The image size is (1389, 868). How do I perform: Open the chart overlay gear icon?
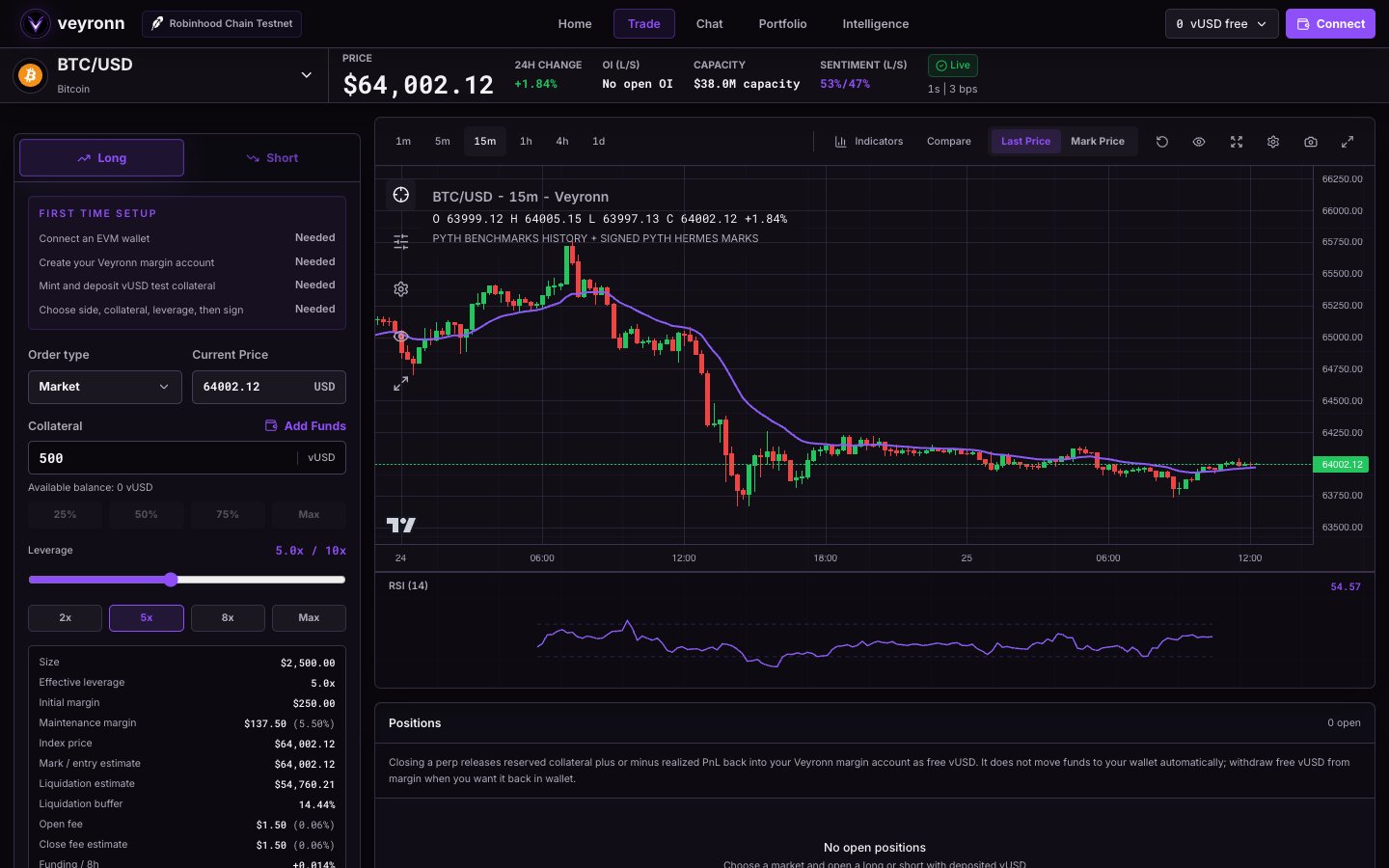401,289
